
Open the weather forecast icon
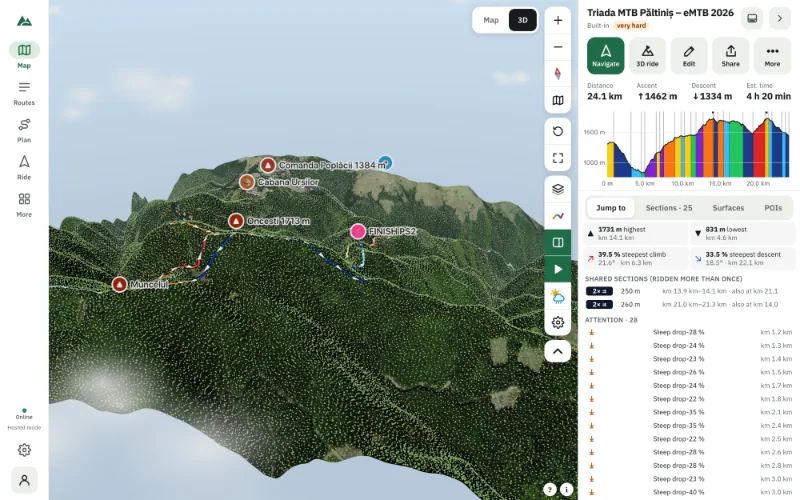coord(558,296)
